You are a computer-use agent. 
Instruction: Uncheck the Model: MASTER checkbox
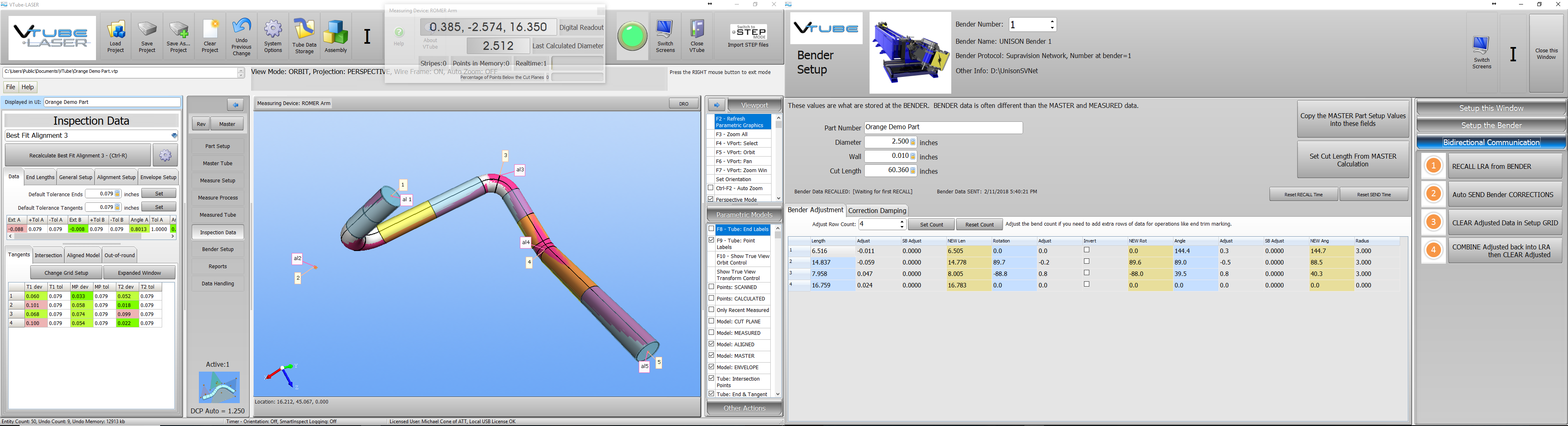click(x=711, y=356)
